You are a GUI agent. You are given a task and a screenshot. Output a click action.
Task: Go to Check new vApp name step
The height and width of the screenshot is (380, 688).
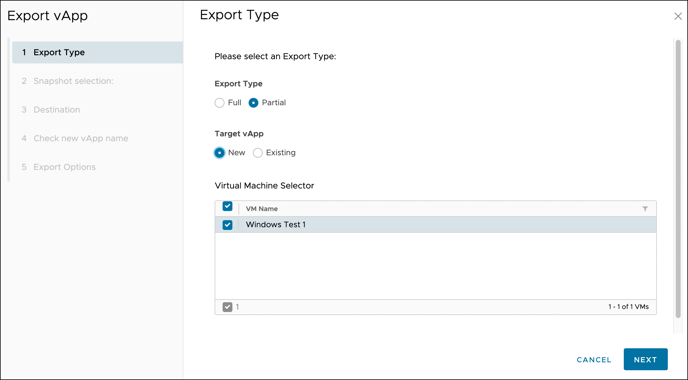(97, 138)
